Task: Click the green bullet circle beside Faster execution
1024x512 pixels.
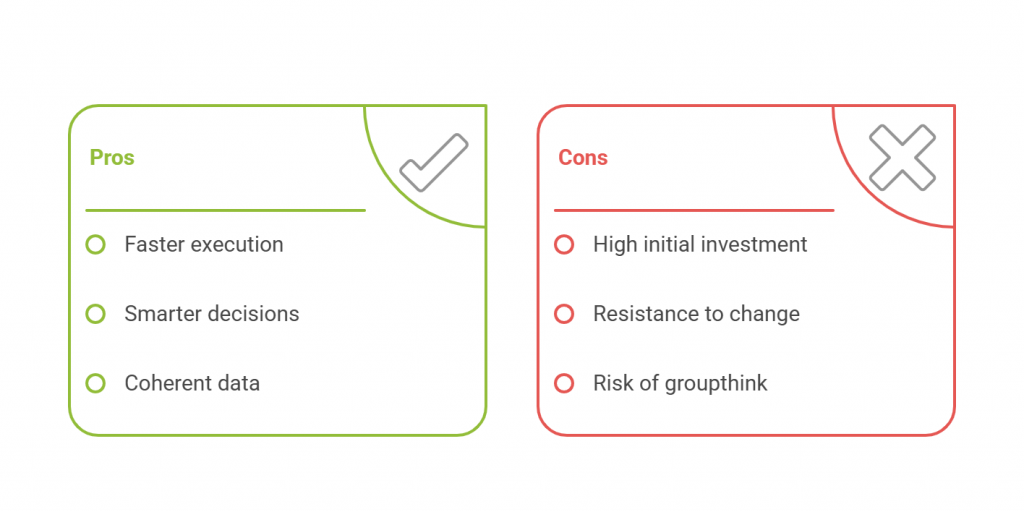Action: pos(95,244)
